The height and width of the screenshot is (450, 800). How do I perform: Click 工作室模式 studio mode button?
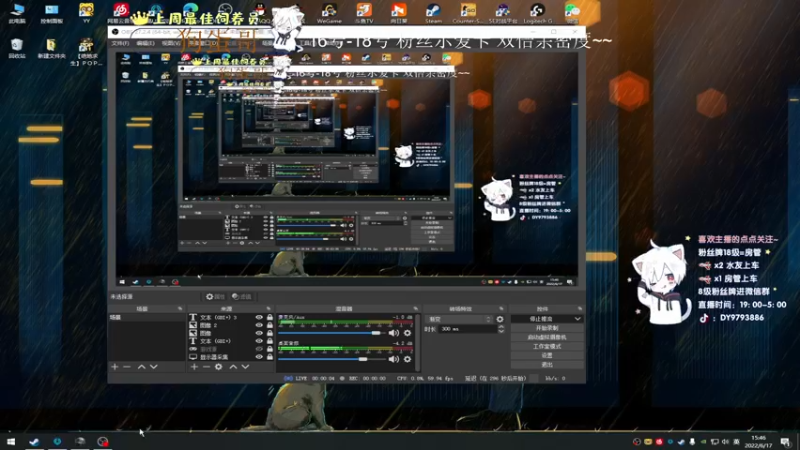547,346
